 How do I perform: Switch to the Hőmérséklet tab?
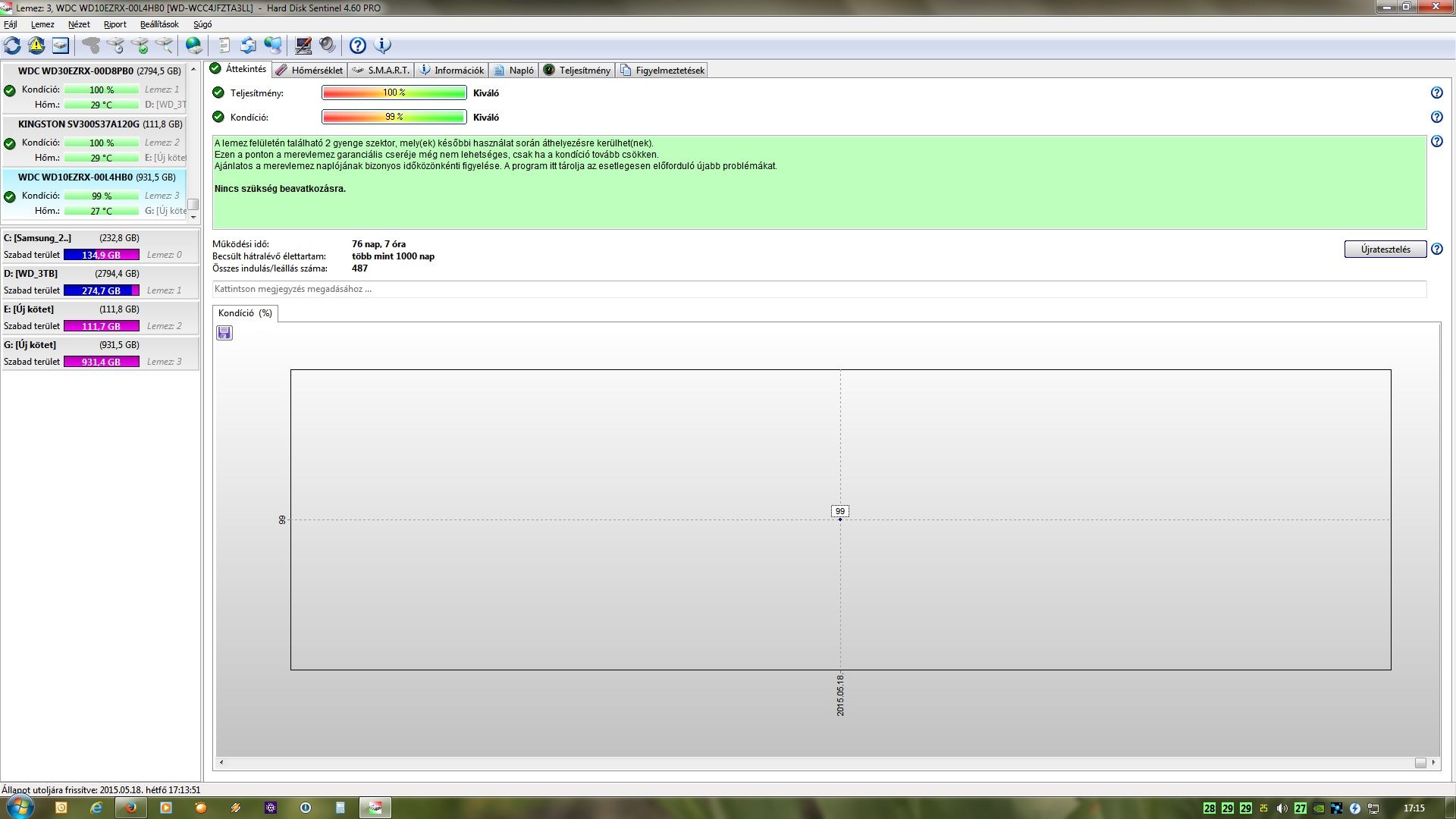point(309,70)
